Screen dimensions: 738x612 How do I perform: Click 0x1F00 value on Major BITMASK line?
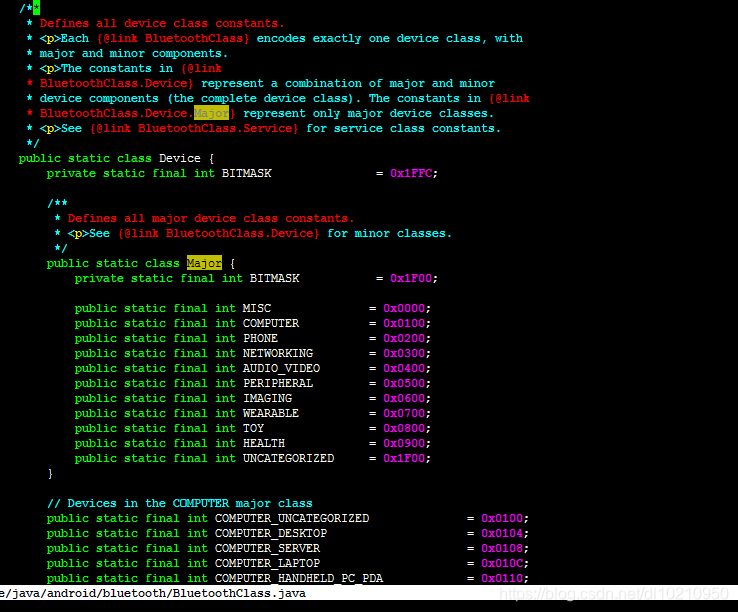point(411,278)
